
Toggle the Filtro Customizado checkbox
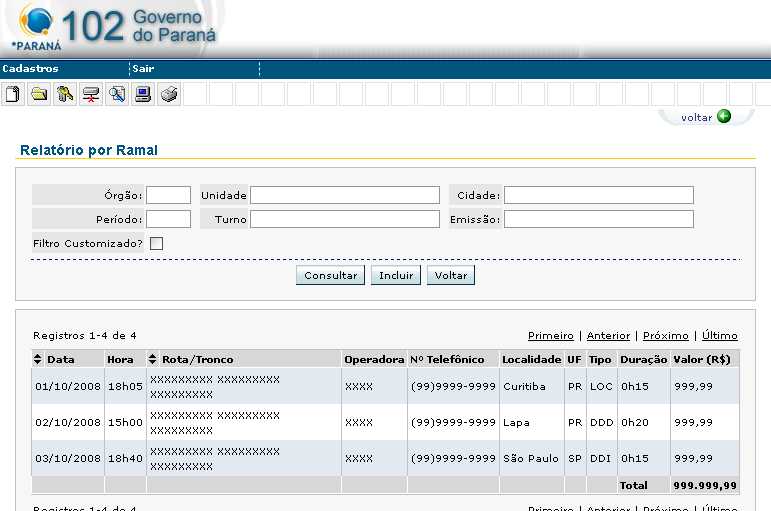click(156, 243)
